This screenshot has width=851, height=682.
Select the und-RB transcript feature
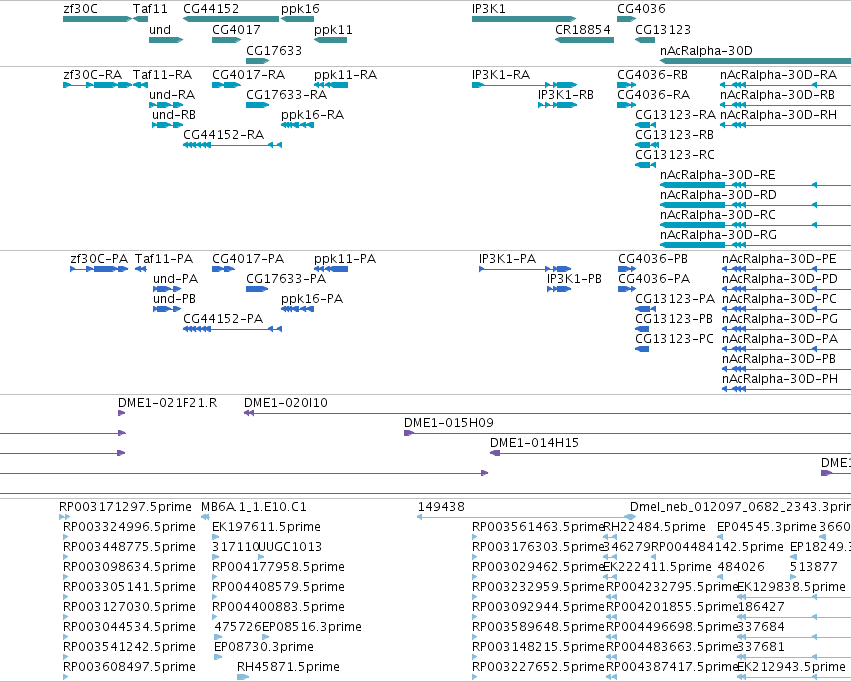(168, 125)
